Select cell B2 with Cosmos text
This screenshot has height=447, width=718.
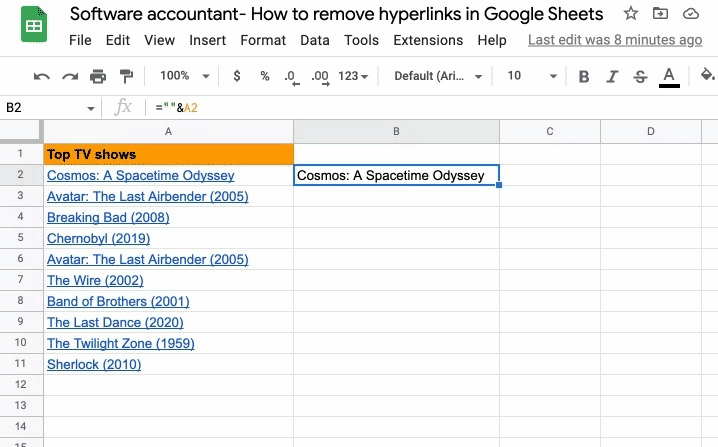click(x=397, y=175)
